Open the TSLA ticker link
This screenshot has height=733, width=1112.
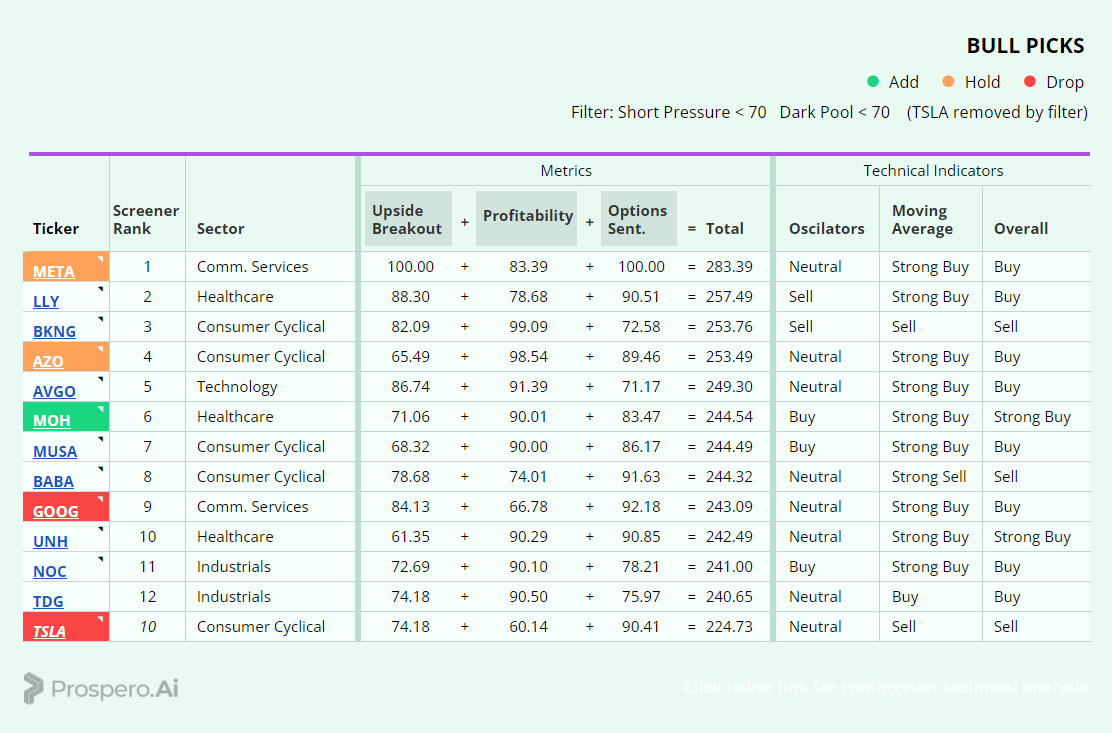click(49, 631)
